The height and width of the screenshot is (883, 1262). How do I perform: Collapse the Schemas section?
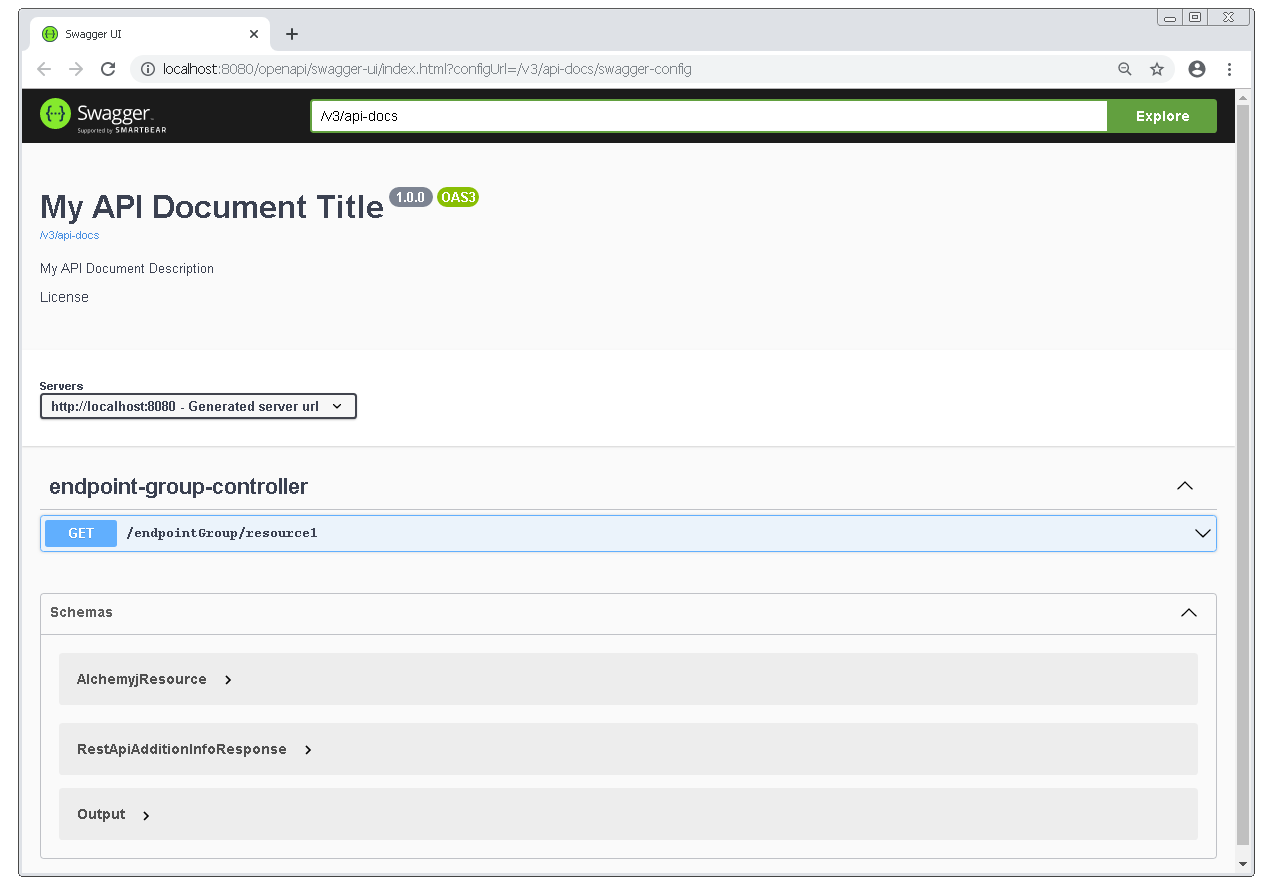pyautogui.click(x=1188, y=612)
